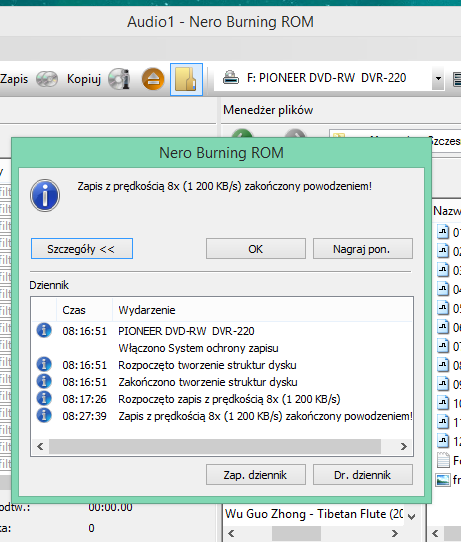Select audio file 09 in file manager
This screenshot has width=461, height=542.
coord(448,384)
